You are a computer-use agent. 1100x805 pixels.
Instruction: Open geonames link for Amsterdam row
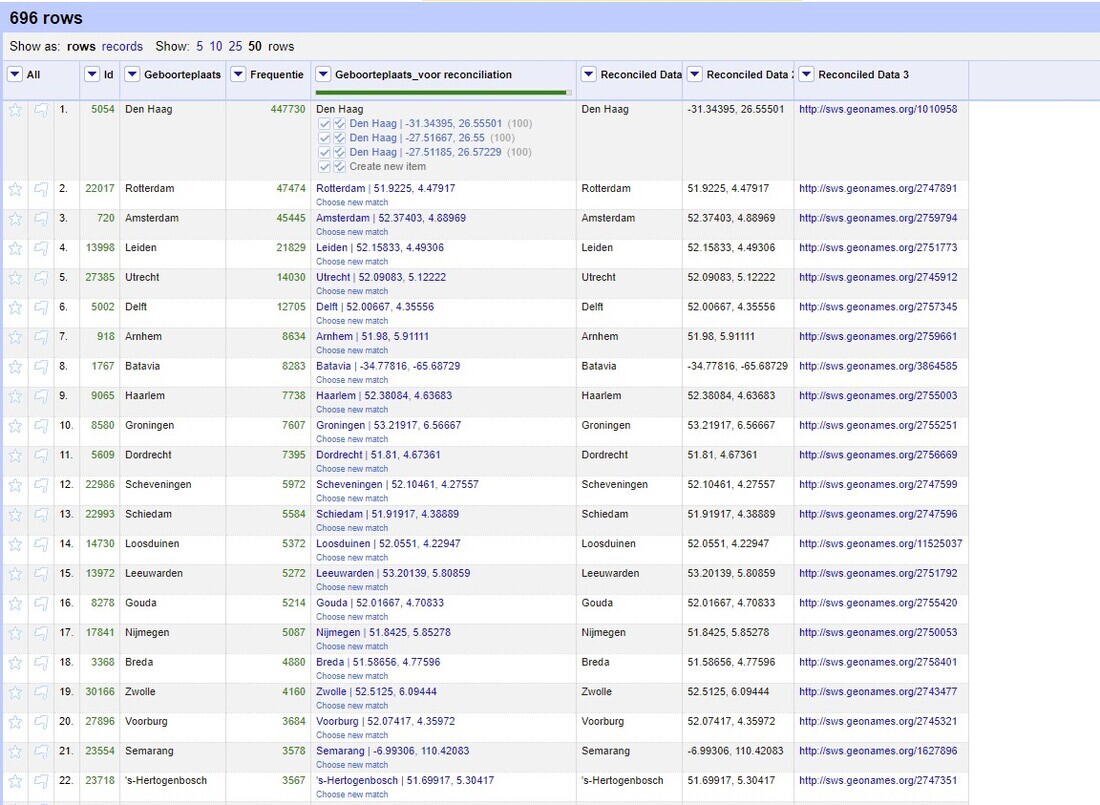(x=878, y=218)
